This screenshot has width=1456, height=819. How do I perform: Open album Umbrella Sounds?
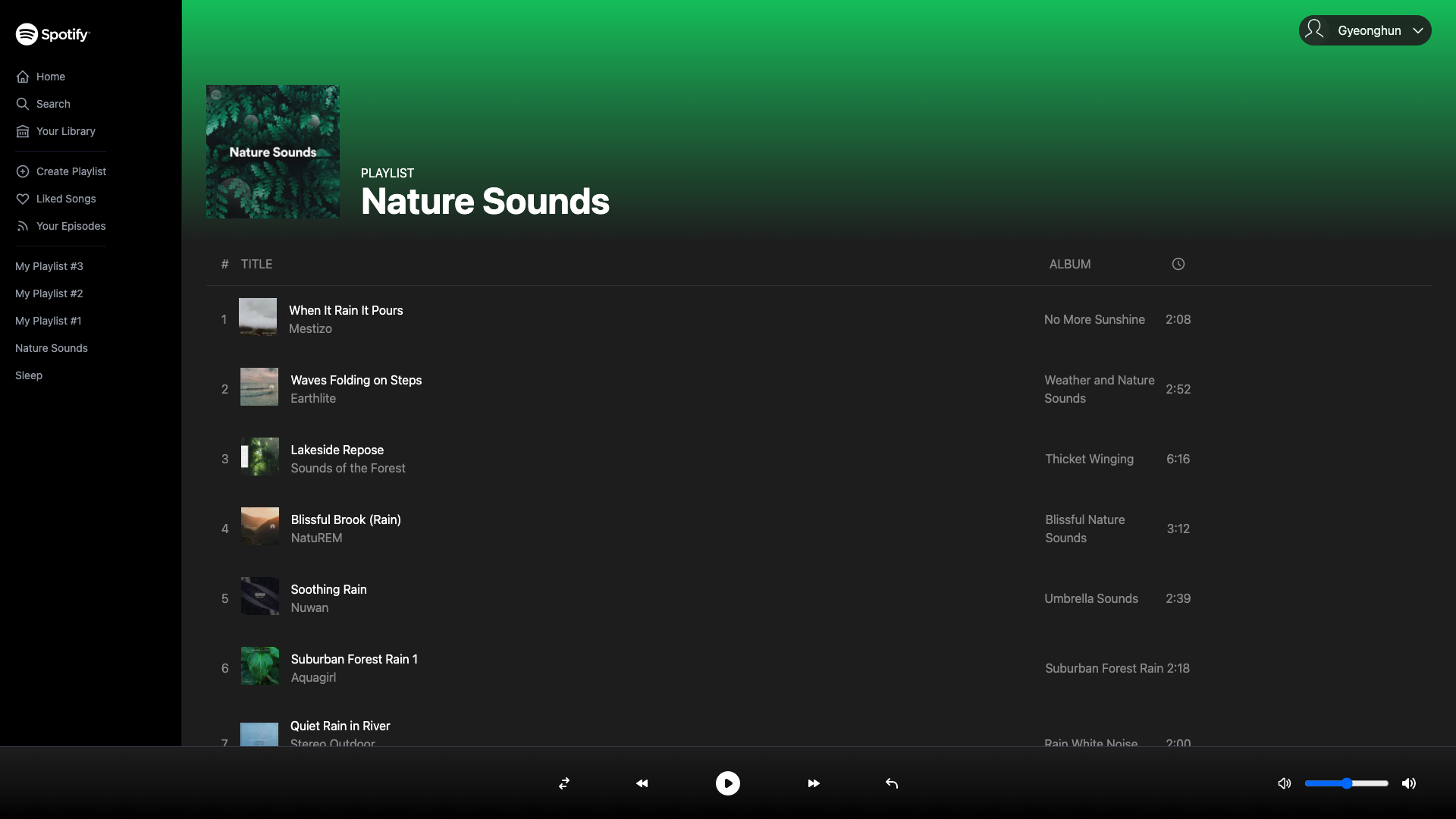pos(1091,598)
